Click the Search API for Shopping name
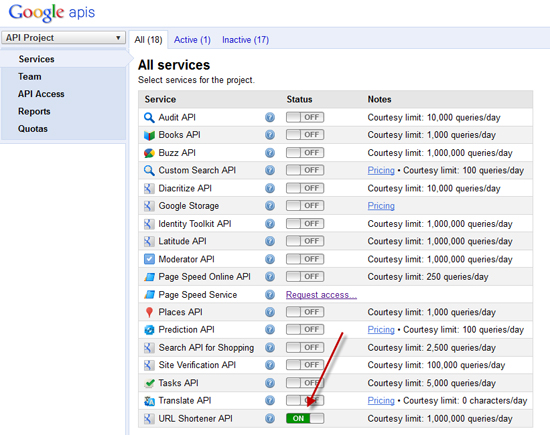 point(206,347)
